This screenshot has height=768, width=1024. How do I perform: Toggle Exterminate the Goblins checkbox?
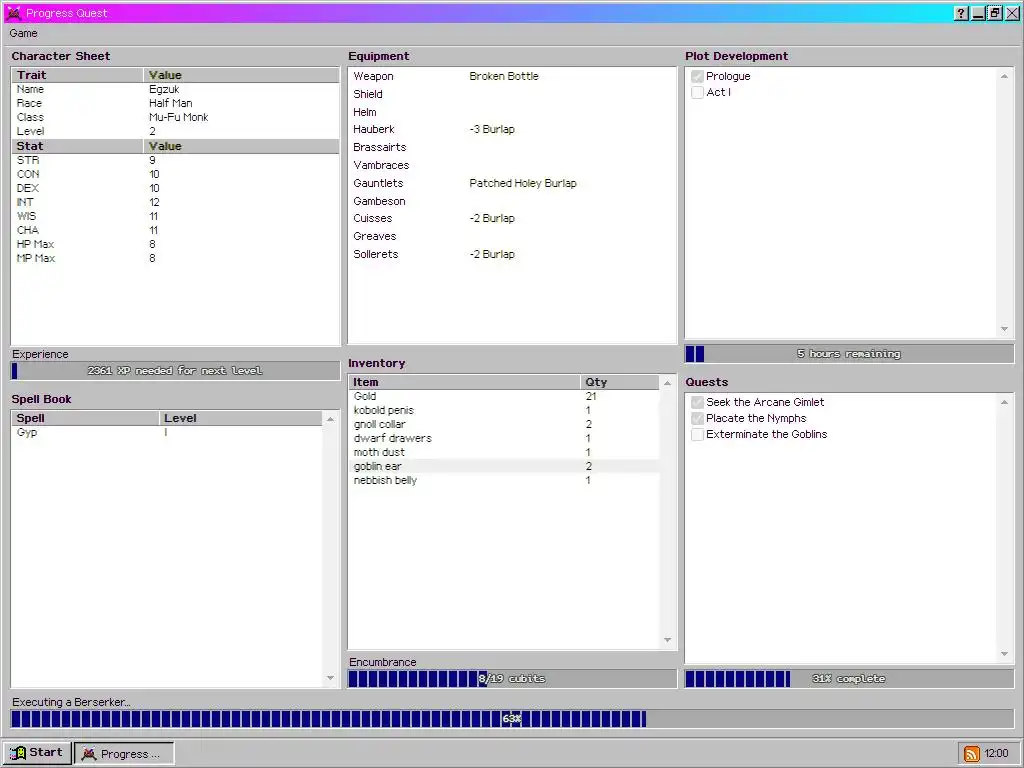697,435
